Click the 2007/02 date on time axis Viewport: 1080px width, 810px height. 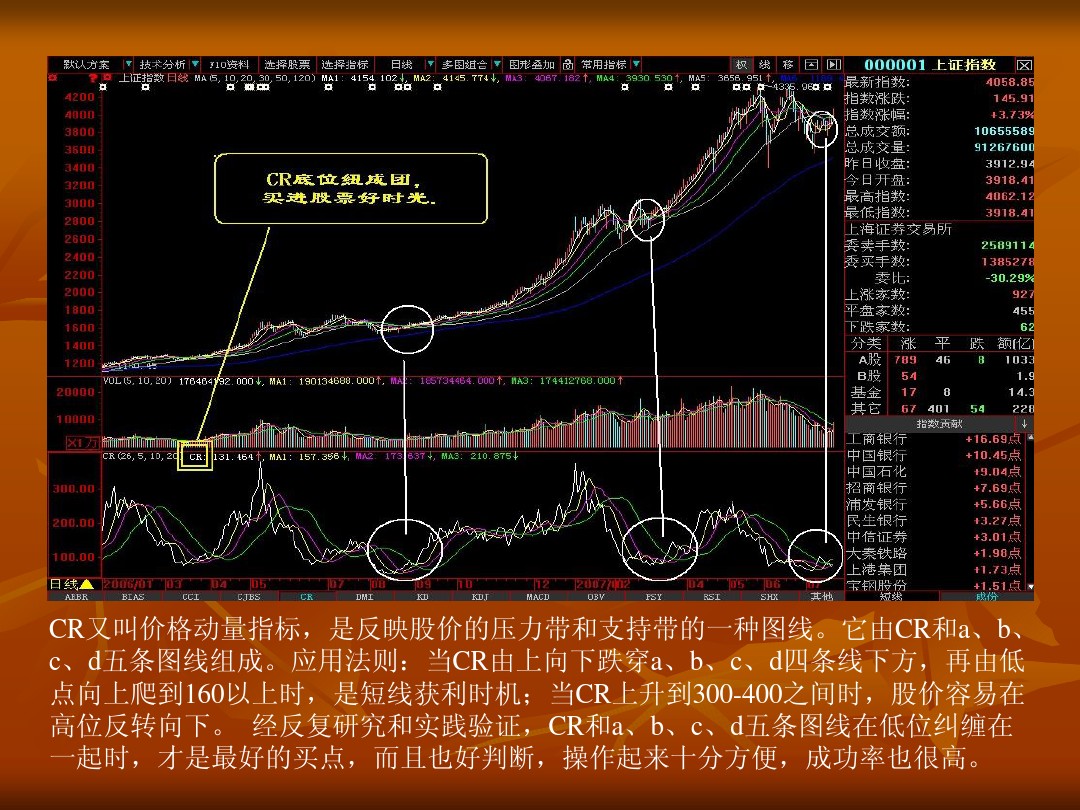pos(602,584)
